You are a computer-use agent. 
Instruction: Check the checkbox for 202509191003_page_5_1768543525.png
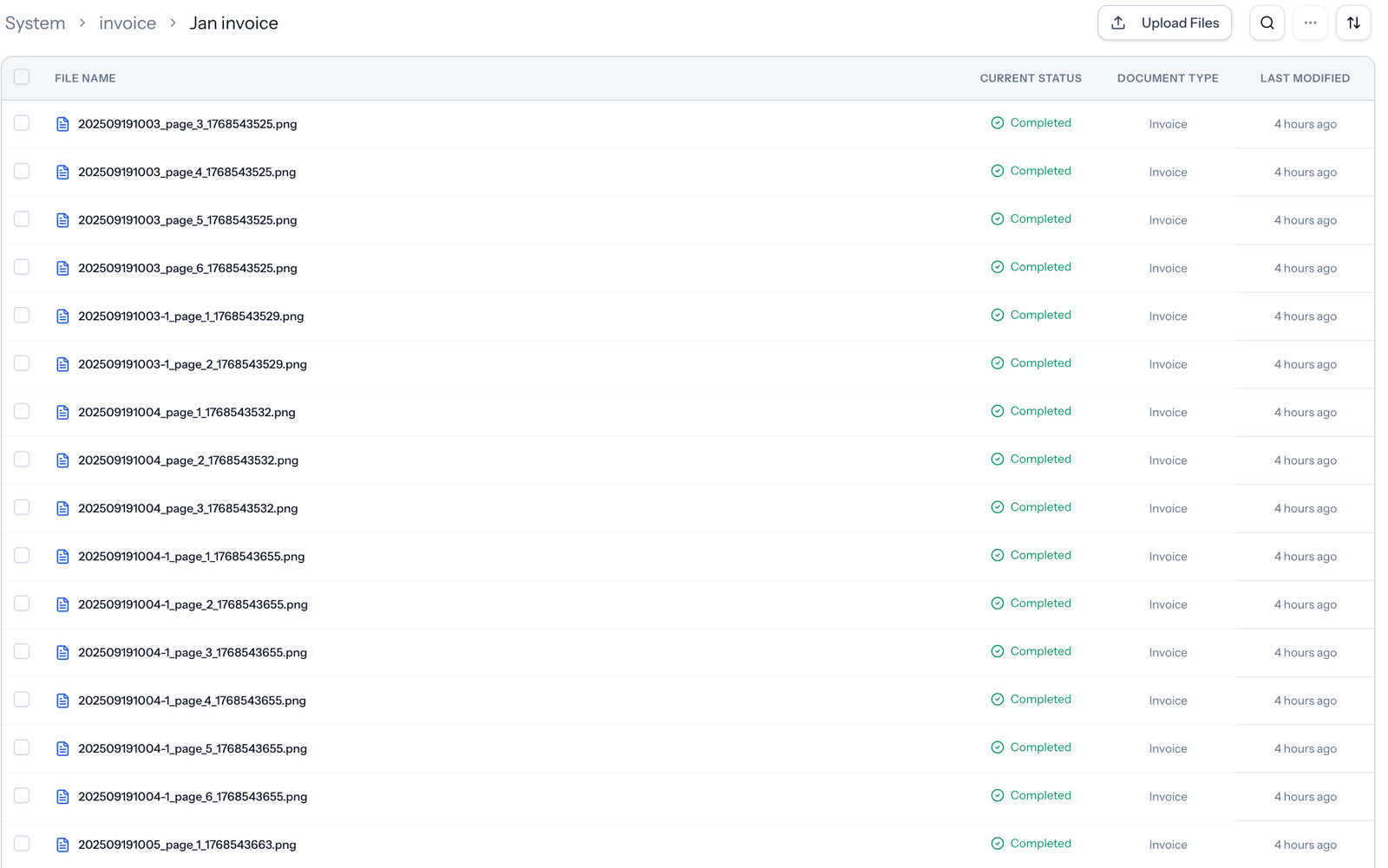pyautogui.click(x=22, y=219)
